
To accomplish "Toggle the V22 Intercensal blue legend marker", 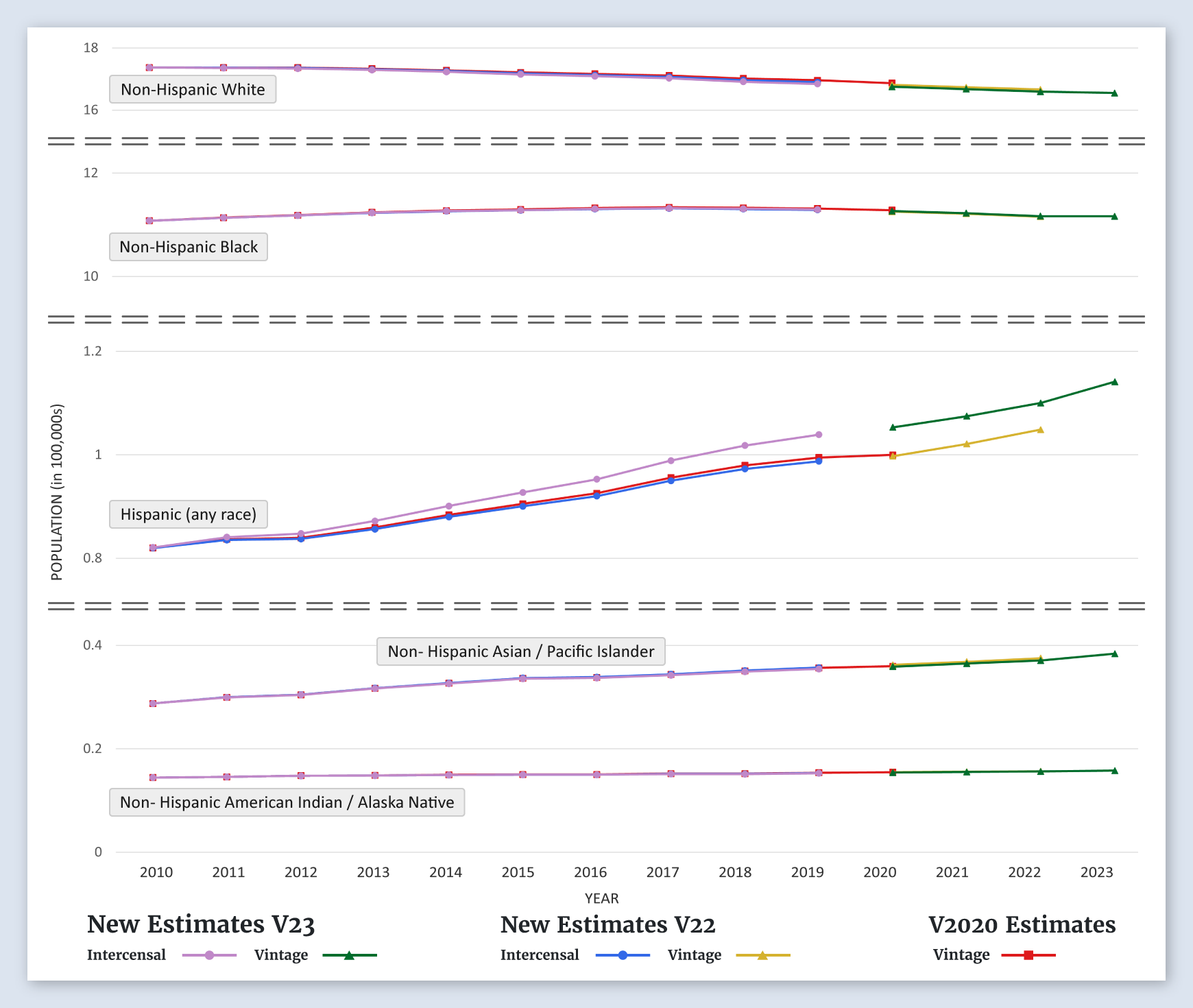I will pyautogui.click(x=623, y=955).
